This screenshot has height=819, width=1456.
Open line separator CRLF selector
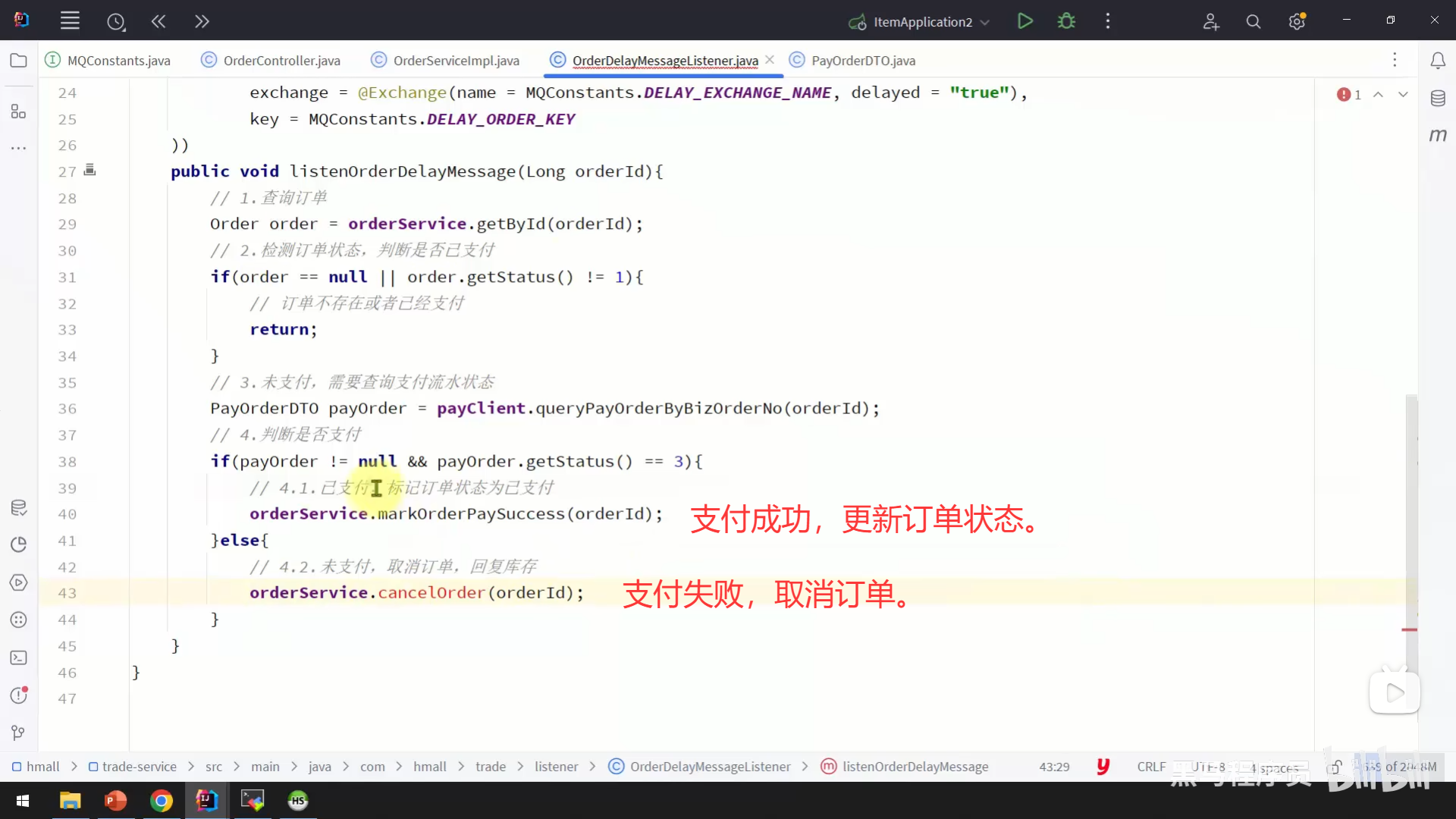pyautogui.click(x=1150, y=767)
